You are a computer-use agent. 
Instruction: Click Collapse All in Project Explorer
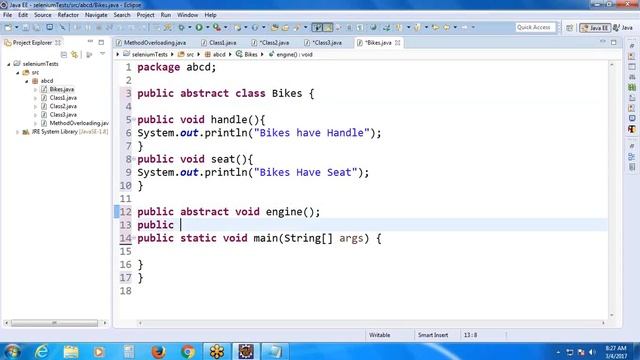[x=64, y=54]
